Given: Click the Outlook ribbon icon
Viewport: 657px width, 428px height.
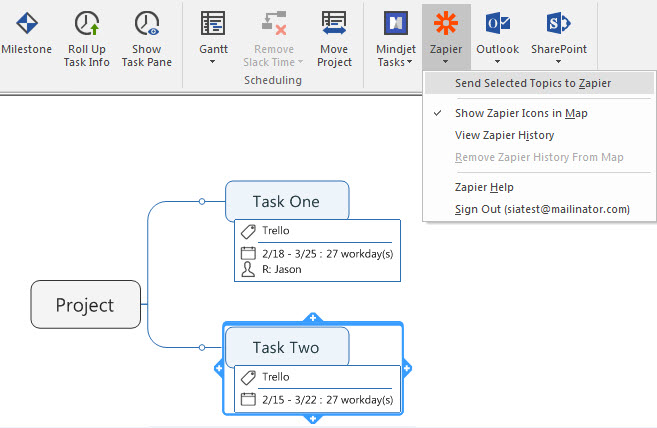Looking at the screenshot, I should 497,23.
